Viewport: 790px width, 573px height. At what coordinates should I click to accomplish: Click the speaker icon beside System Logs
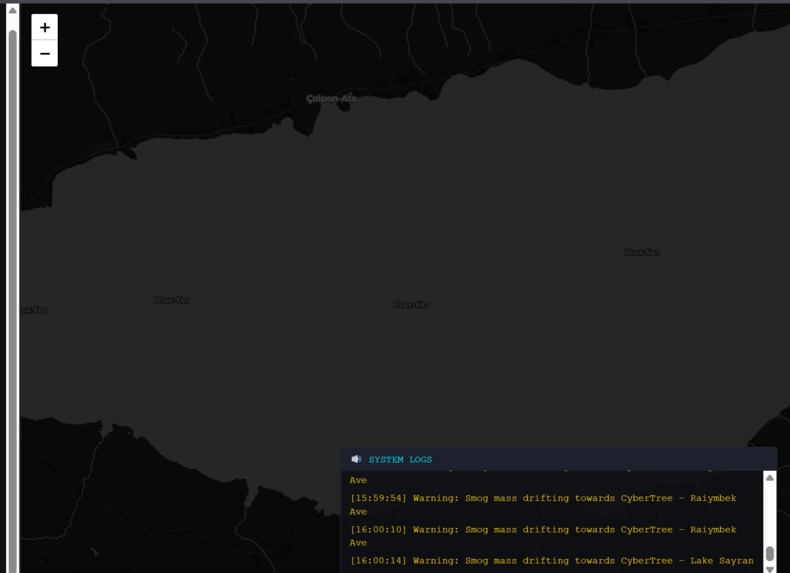356,459
